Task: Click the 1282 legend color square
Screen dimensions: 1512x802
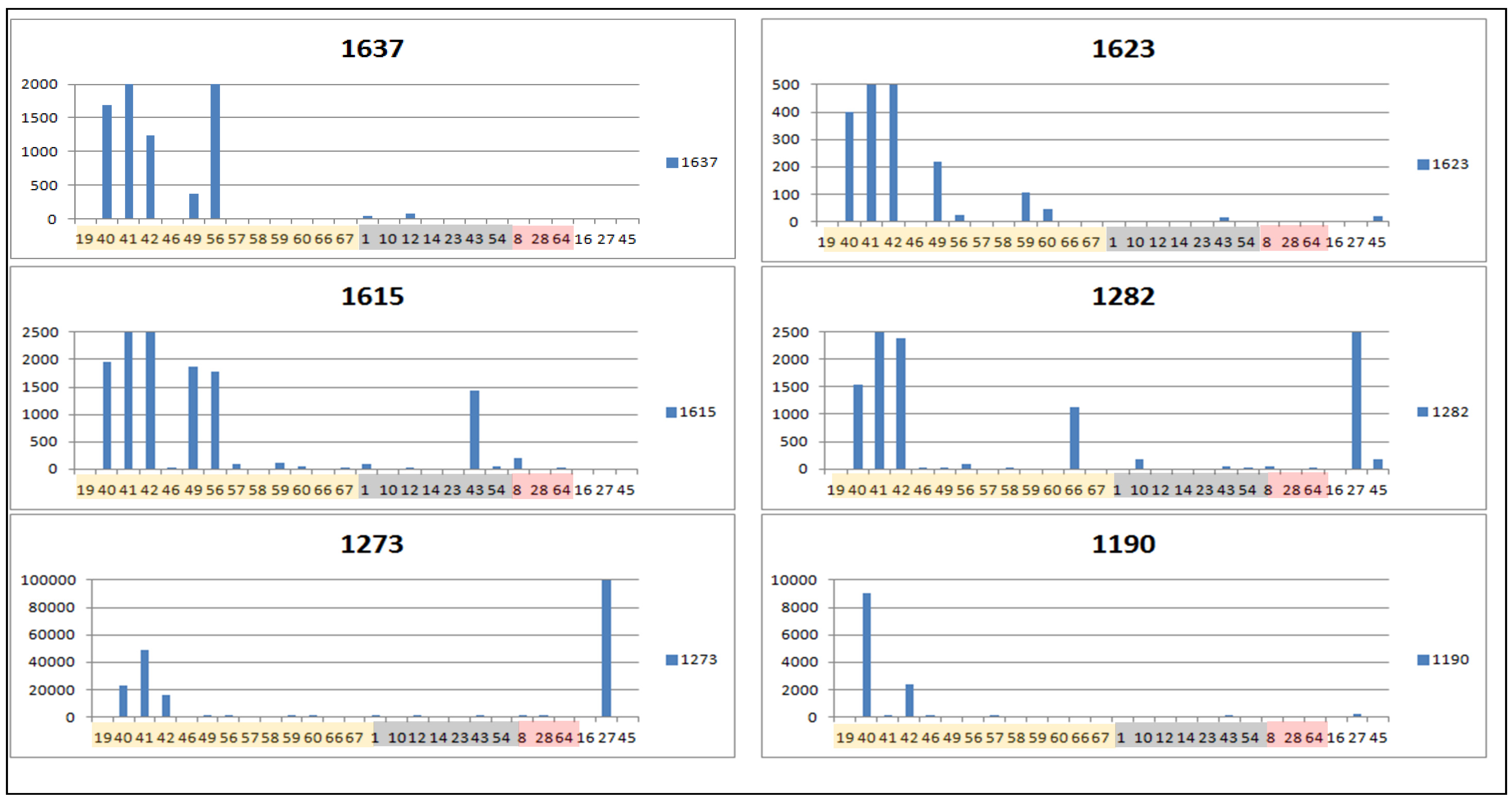Action: click(1423, 412)
